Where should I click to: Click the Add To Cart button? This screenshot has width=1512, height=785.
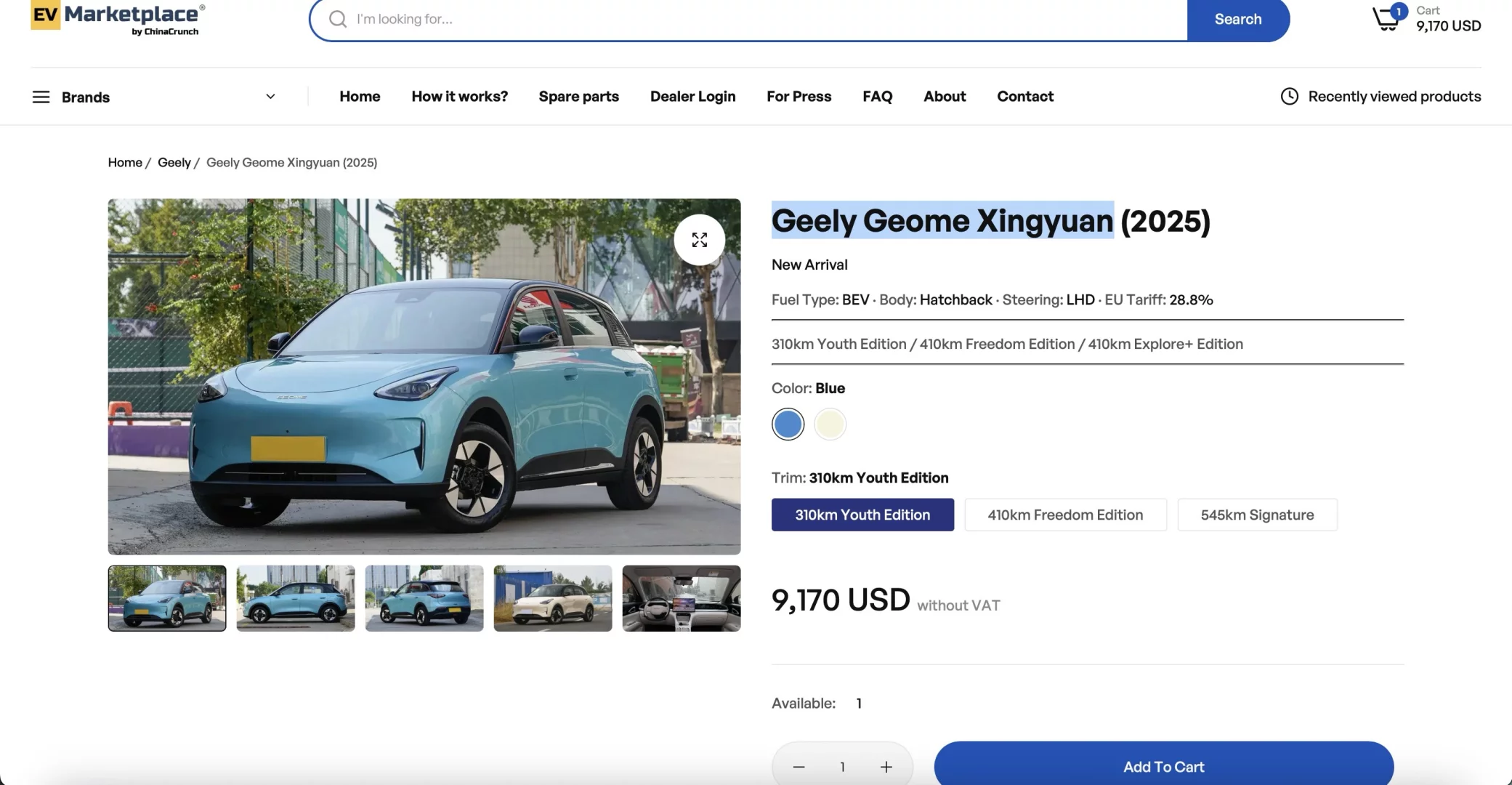pyautogui.click(x=1163, y=766)
